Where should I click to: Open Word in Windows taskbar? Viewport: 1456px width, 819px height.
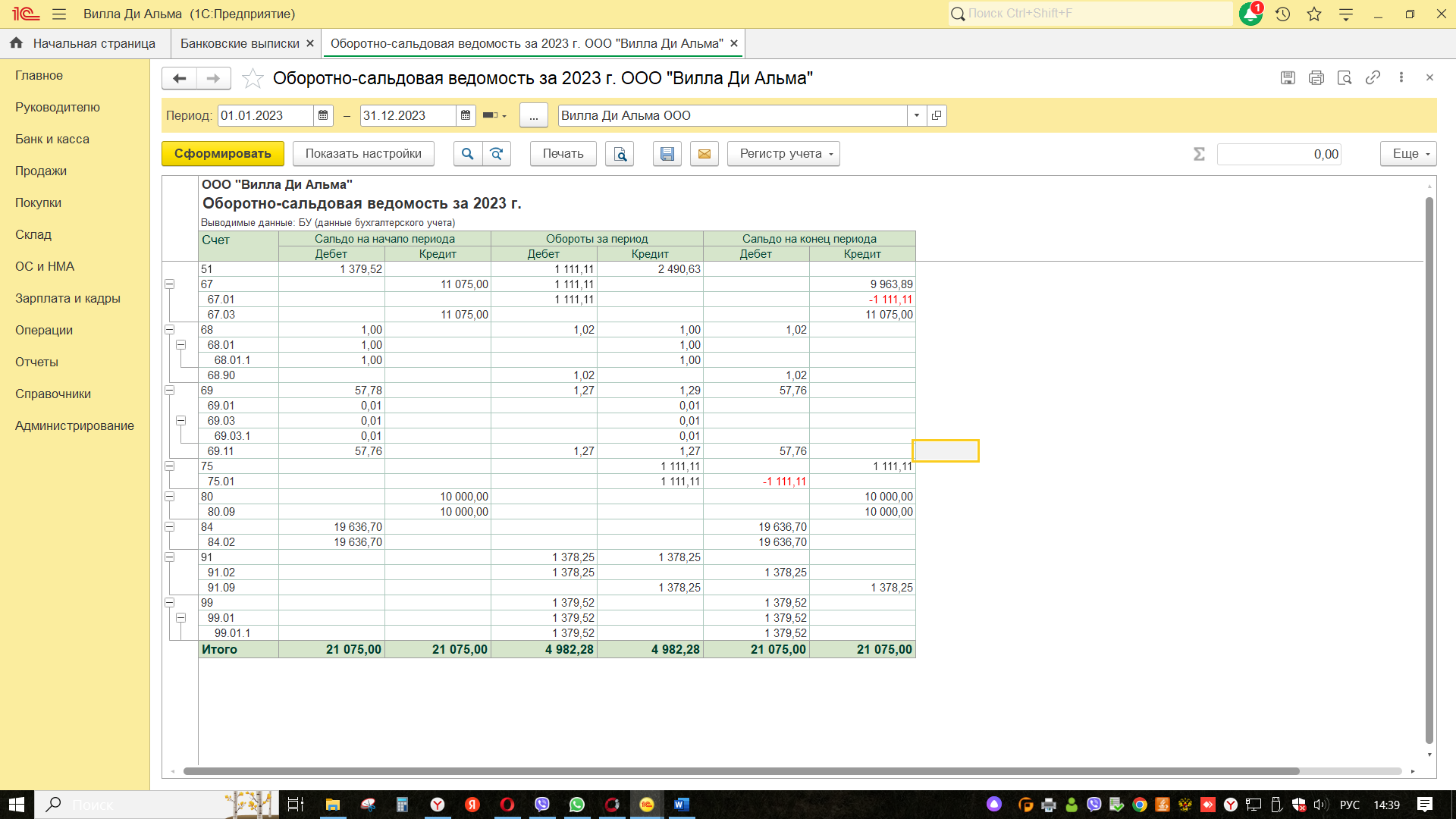pos(682,805)
